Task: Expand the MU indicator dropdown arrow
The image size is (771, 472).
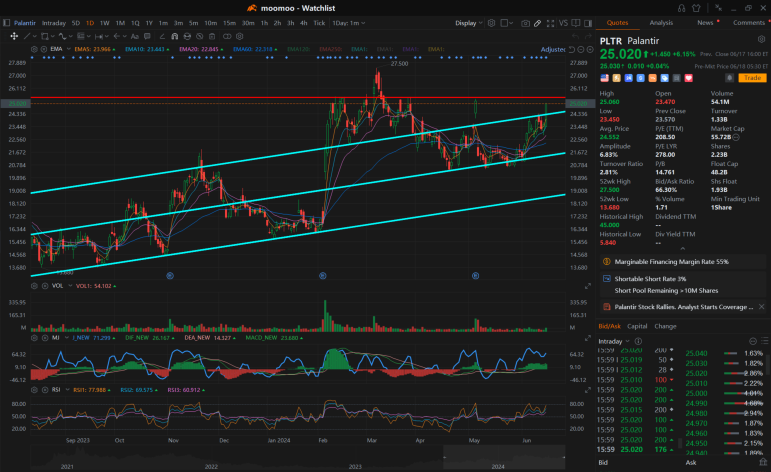Action: tap(66, 338)
